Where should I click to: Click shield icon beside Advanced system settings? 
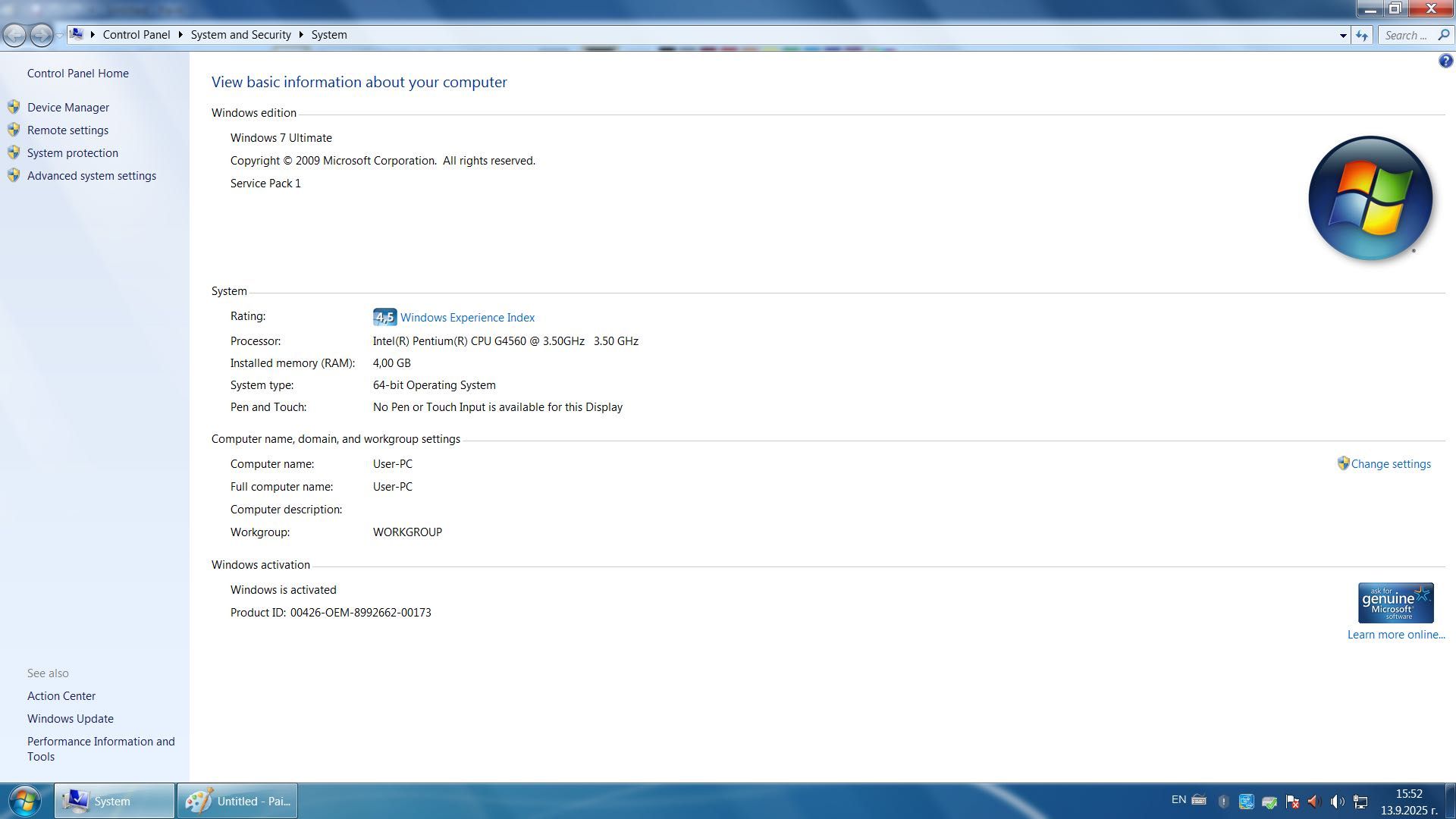[14, 175]
